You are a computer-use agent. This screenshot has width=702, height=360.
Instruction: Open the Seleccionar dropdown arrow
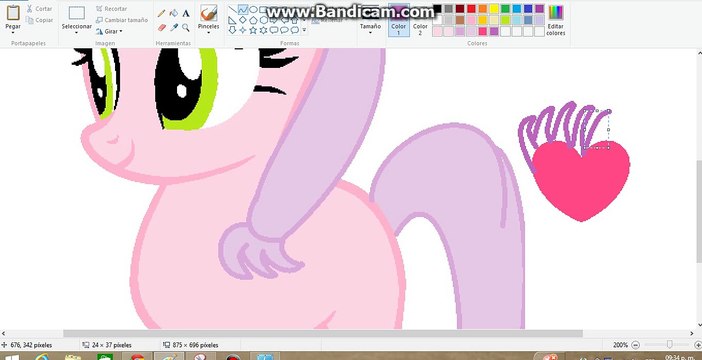pyautogui.click(x=77, y=33)
